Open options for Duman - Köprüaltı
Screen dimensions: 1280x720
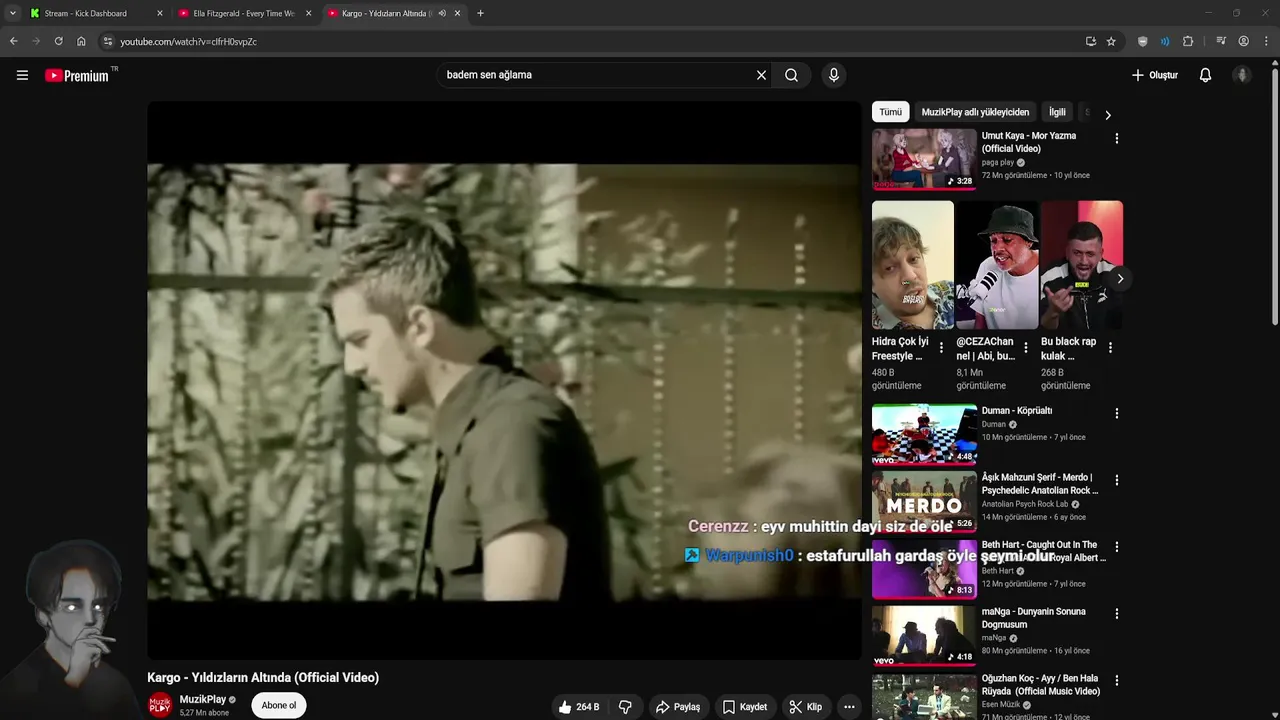point(1117,413)
